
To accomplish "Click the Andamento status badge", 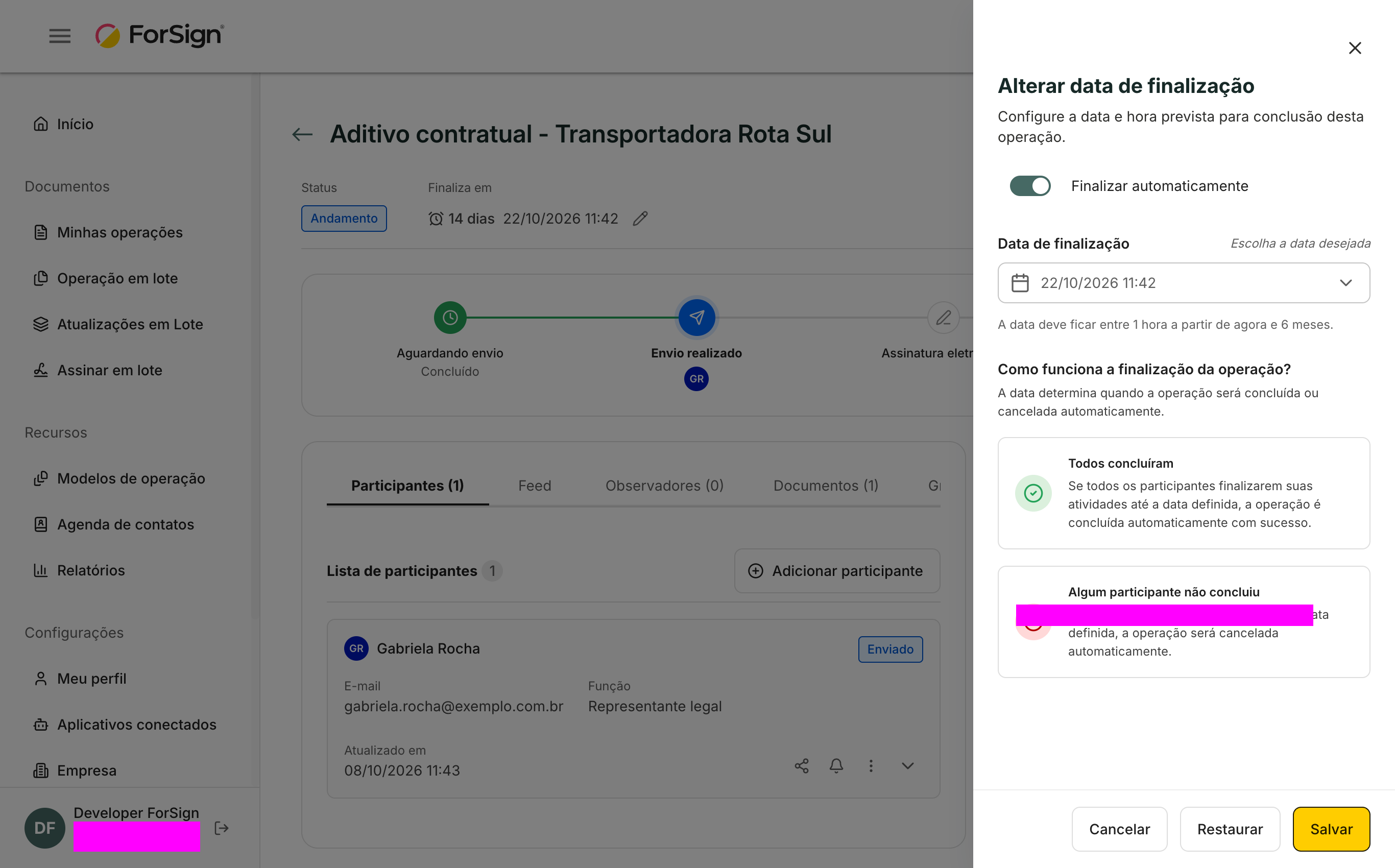I will click(344, 219).
